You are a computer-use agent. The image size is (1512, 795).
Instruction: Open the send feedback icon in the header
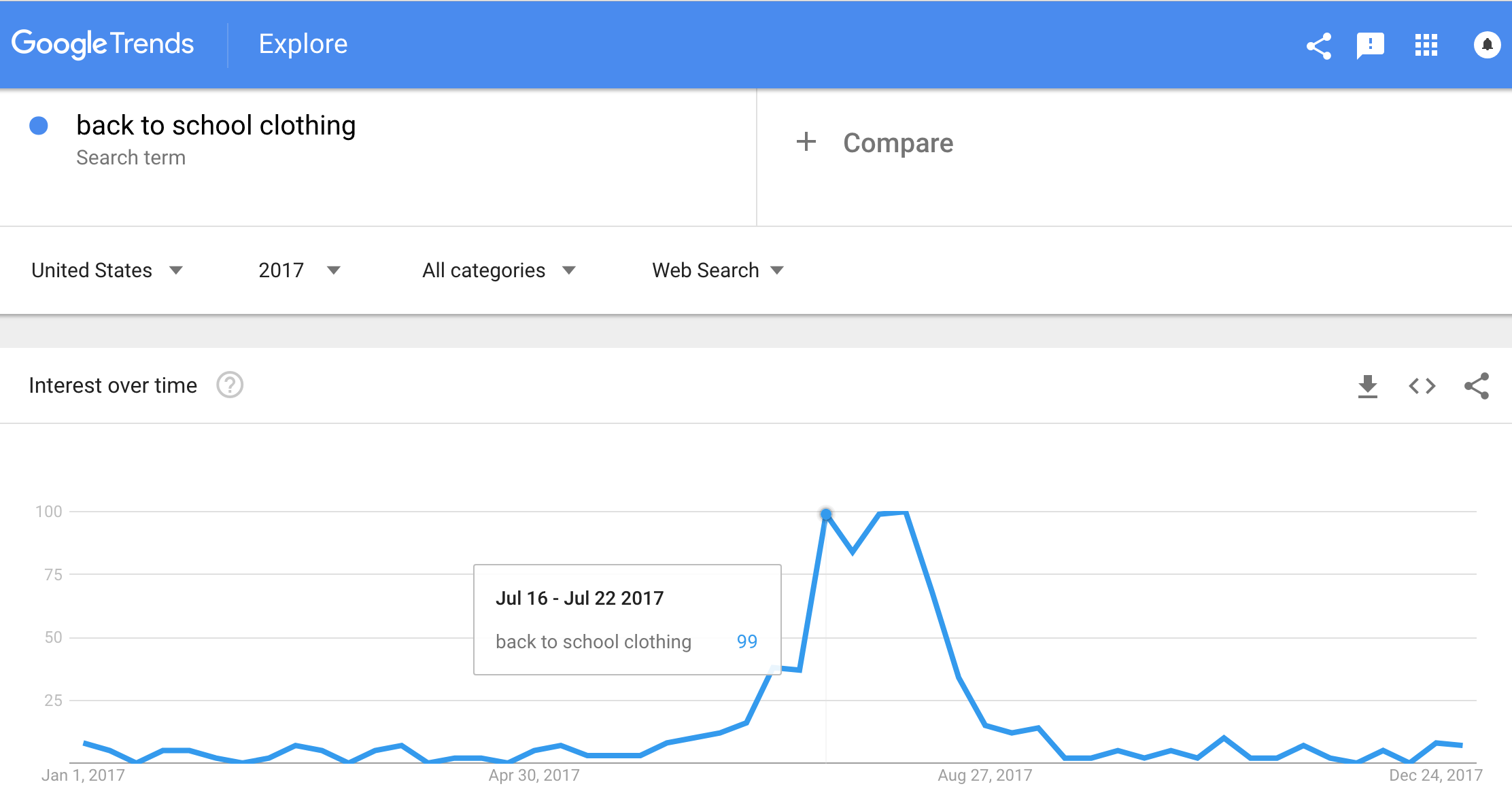pyautogui.click(x=1370, y=46)
